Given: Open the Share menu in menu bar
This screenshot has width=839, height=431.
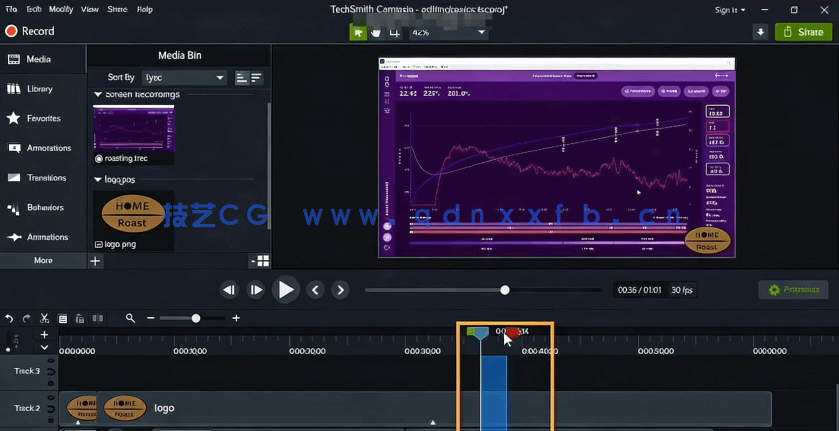Looking at the screenshot, I should (117, 9).
